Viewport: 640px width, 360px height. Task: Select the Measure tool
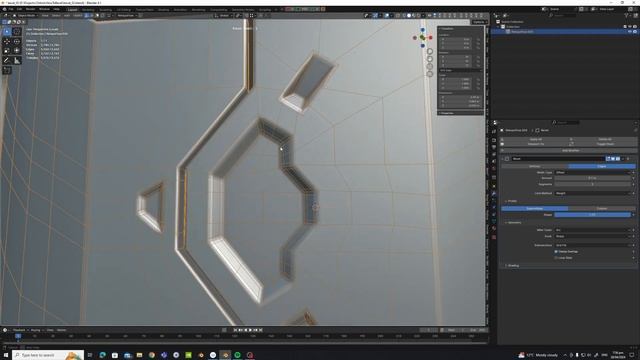pos(17,60)
